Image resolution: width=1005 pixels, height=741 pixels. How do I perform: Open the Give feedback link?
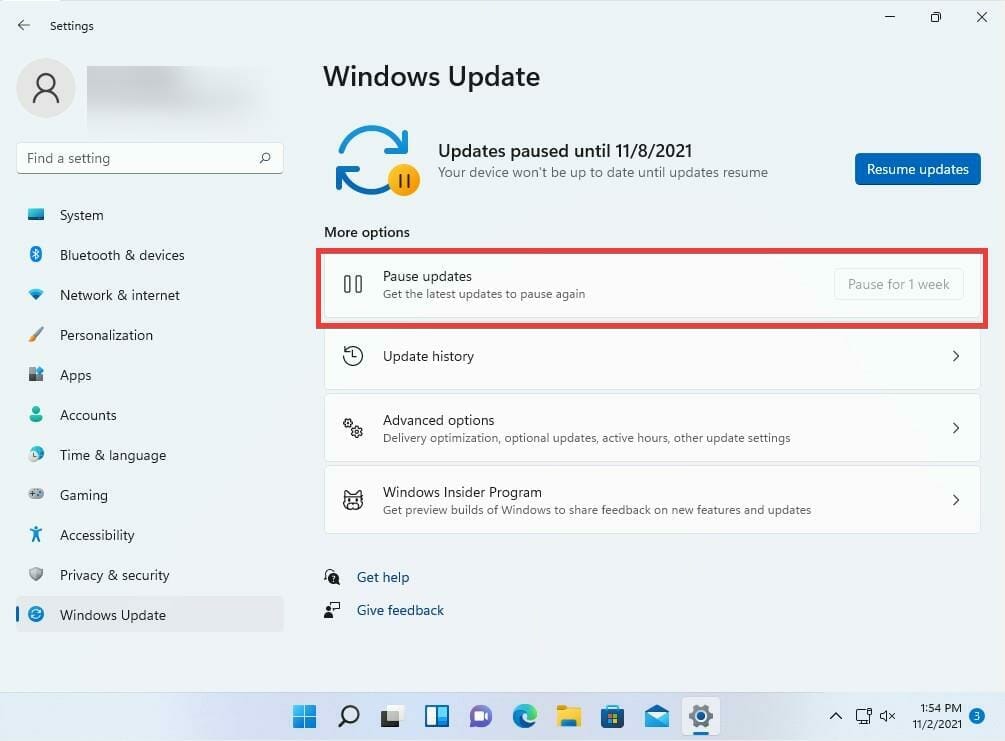click(400, 610)
